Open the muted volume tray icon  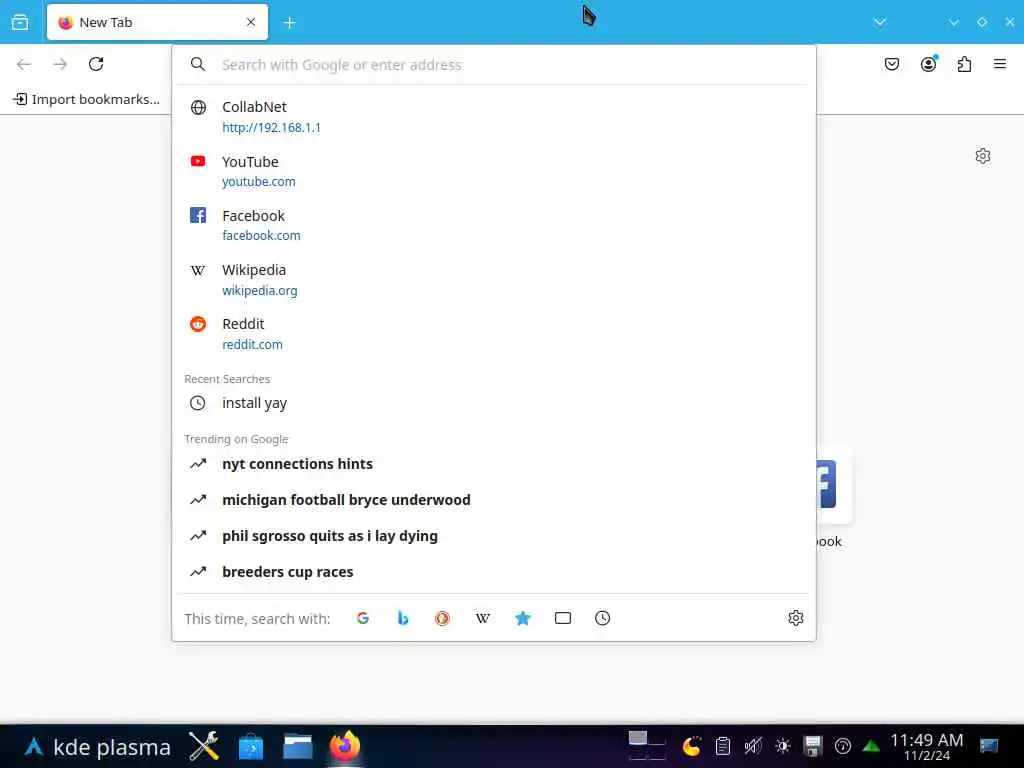pos(753,746)
